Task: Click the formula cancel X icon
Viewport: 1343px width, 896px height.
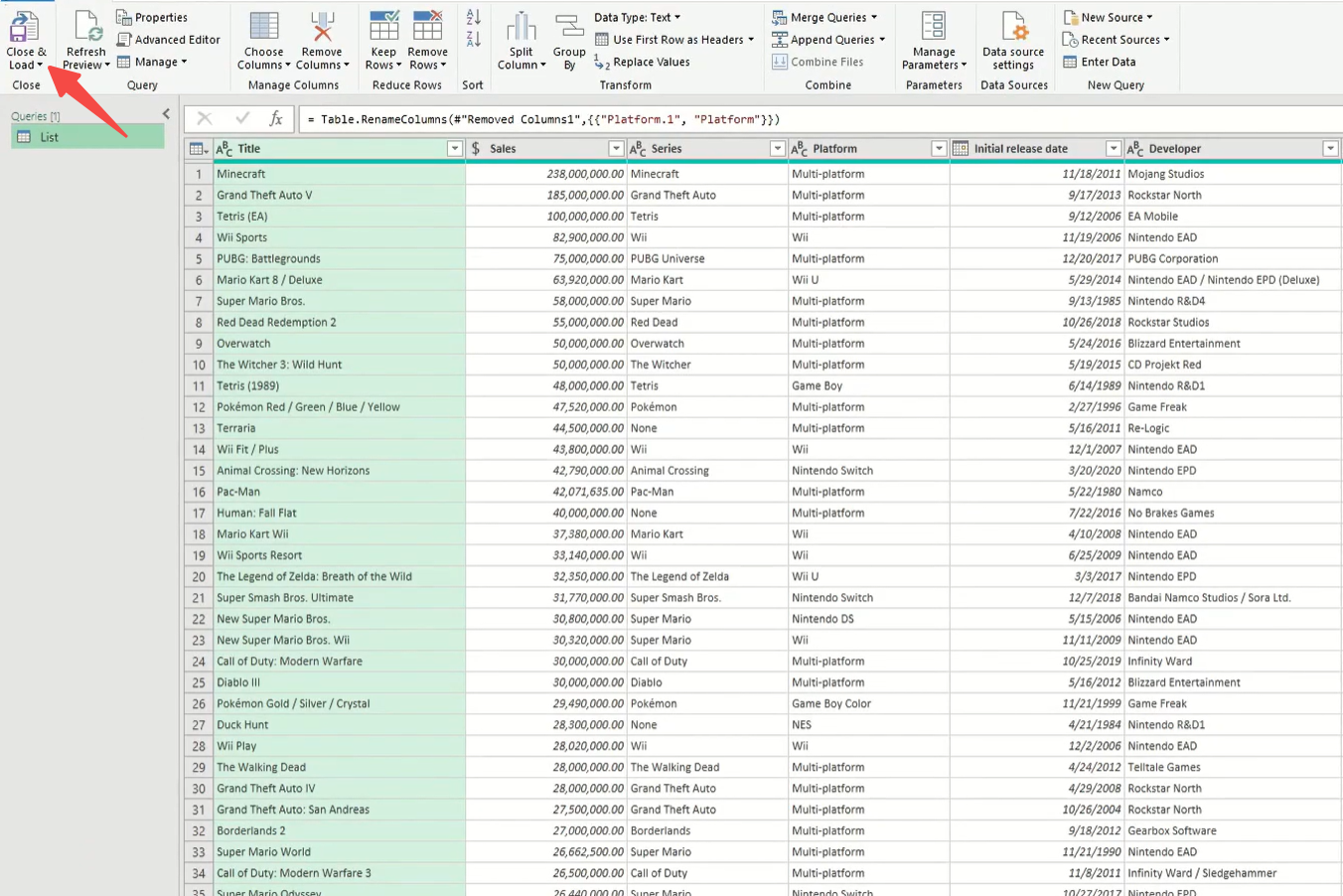Action: (205, 119)
